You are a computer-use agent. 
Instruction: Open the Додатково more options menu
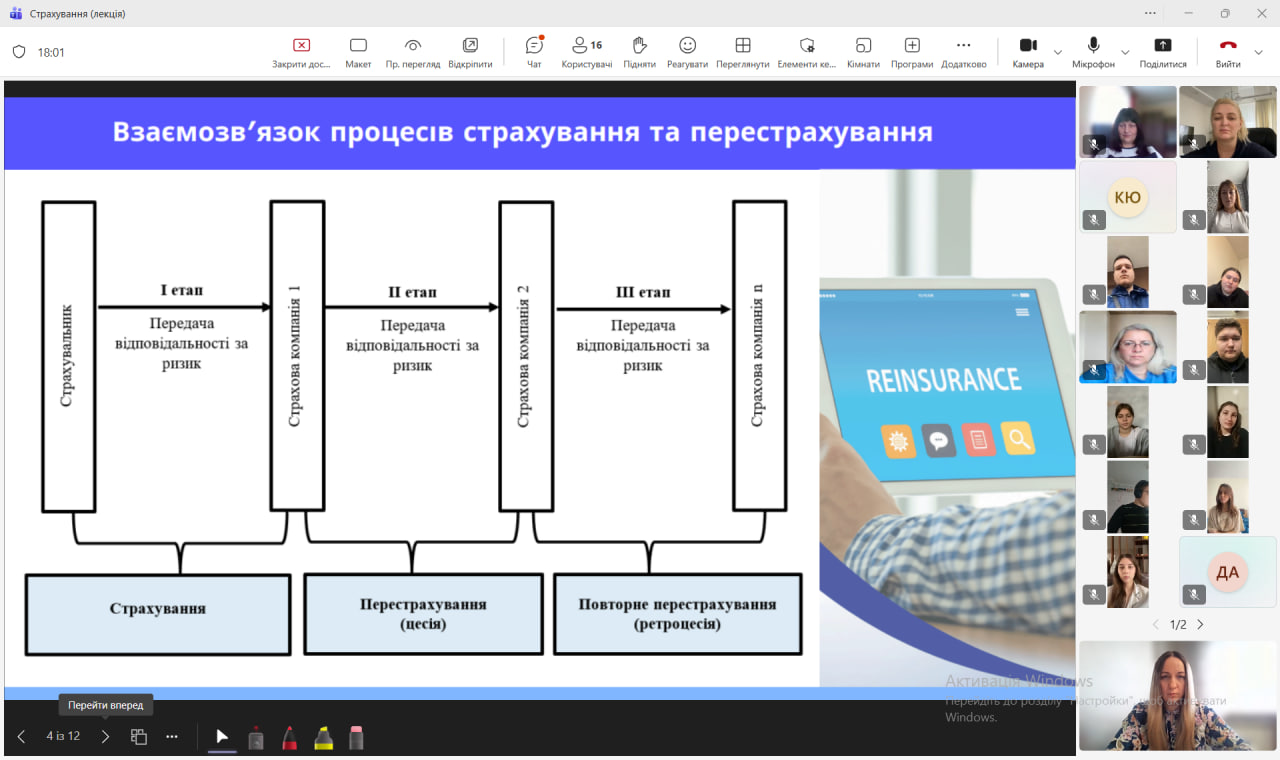[x=963, y=51]
